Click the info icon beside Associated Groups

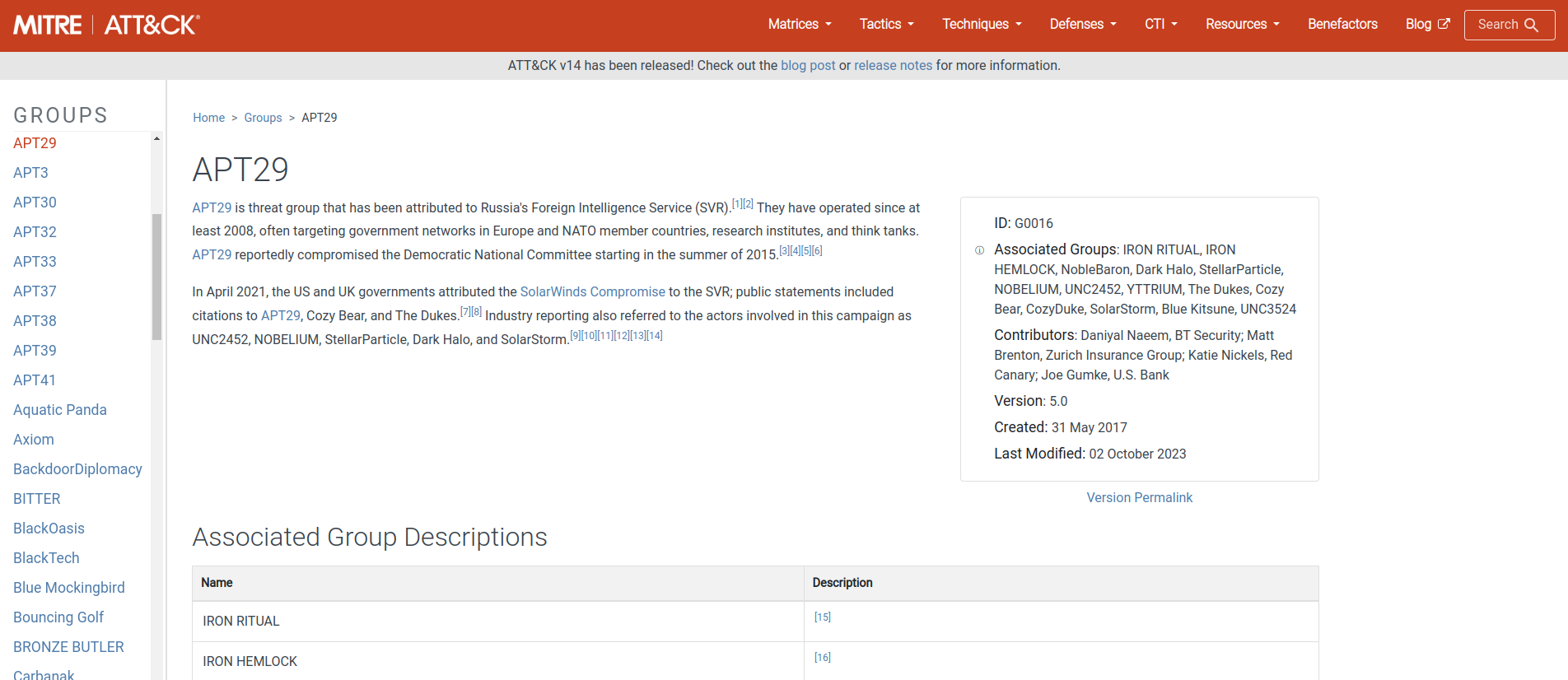coord(979,250)
